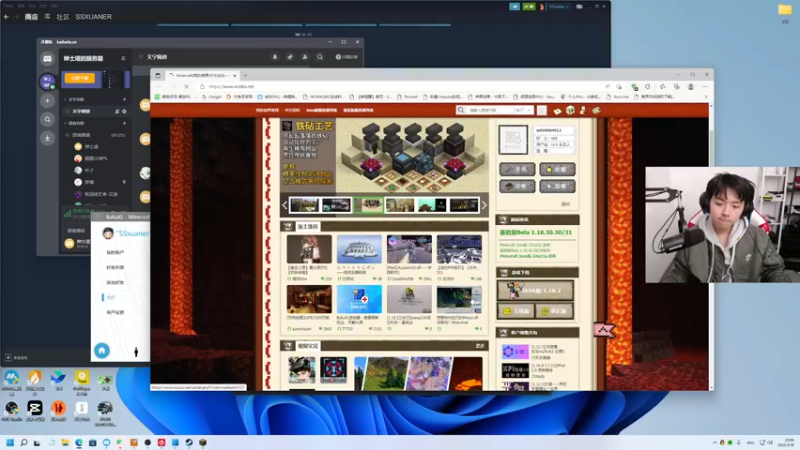Open search in Kaiheila channel header

tap(320, 57)
